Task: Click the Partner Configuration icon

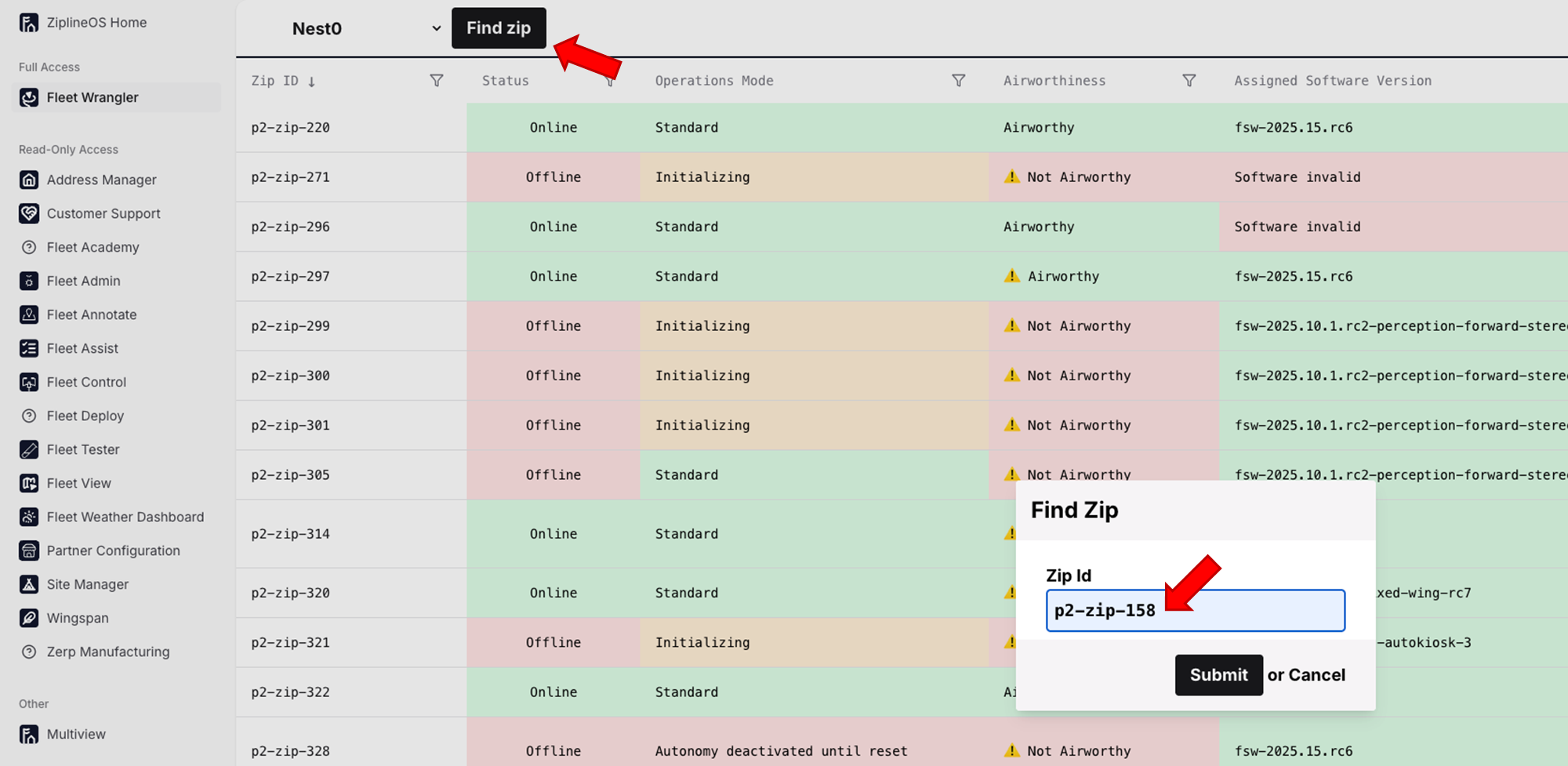Action: [x=29, y=550]
